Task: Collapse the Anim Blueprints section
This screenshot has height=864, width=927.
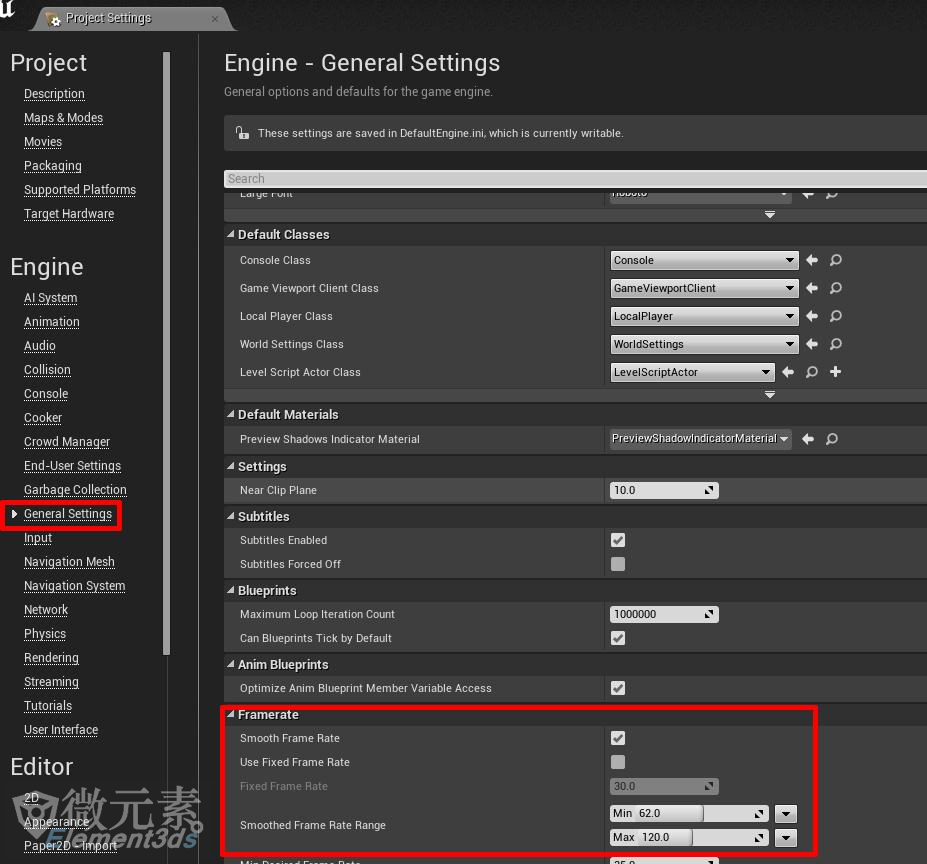Action: point(231,664)
